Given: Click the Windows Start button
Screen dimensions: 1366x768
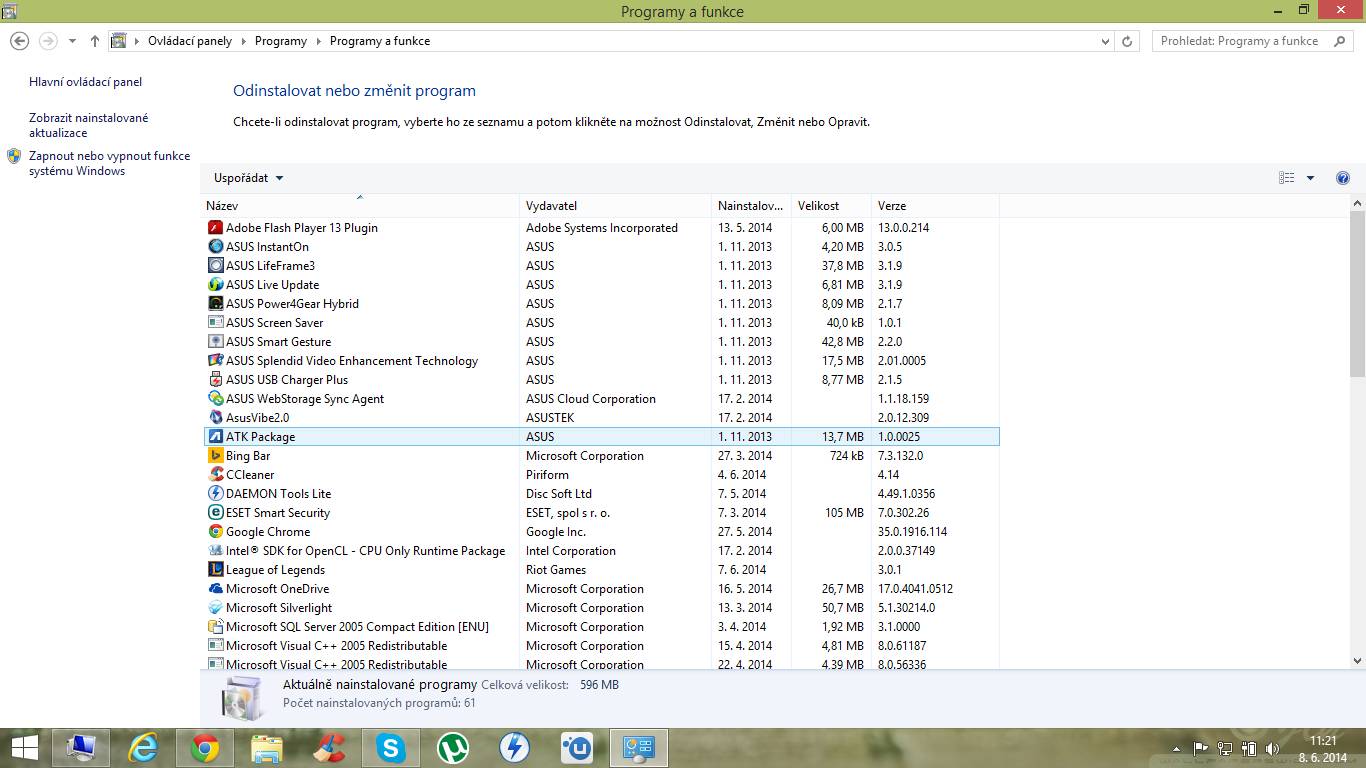Looking at the screenshot, I should coord(24,747).
